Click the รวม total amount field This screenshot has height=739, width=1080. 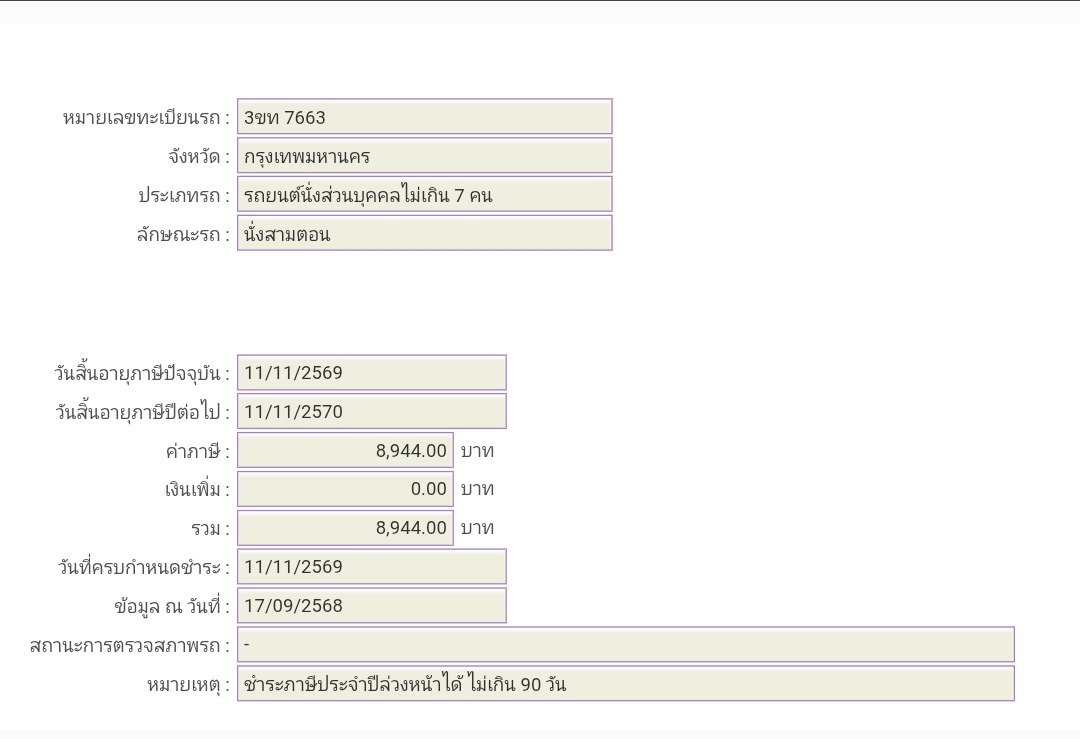345,528
